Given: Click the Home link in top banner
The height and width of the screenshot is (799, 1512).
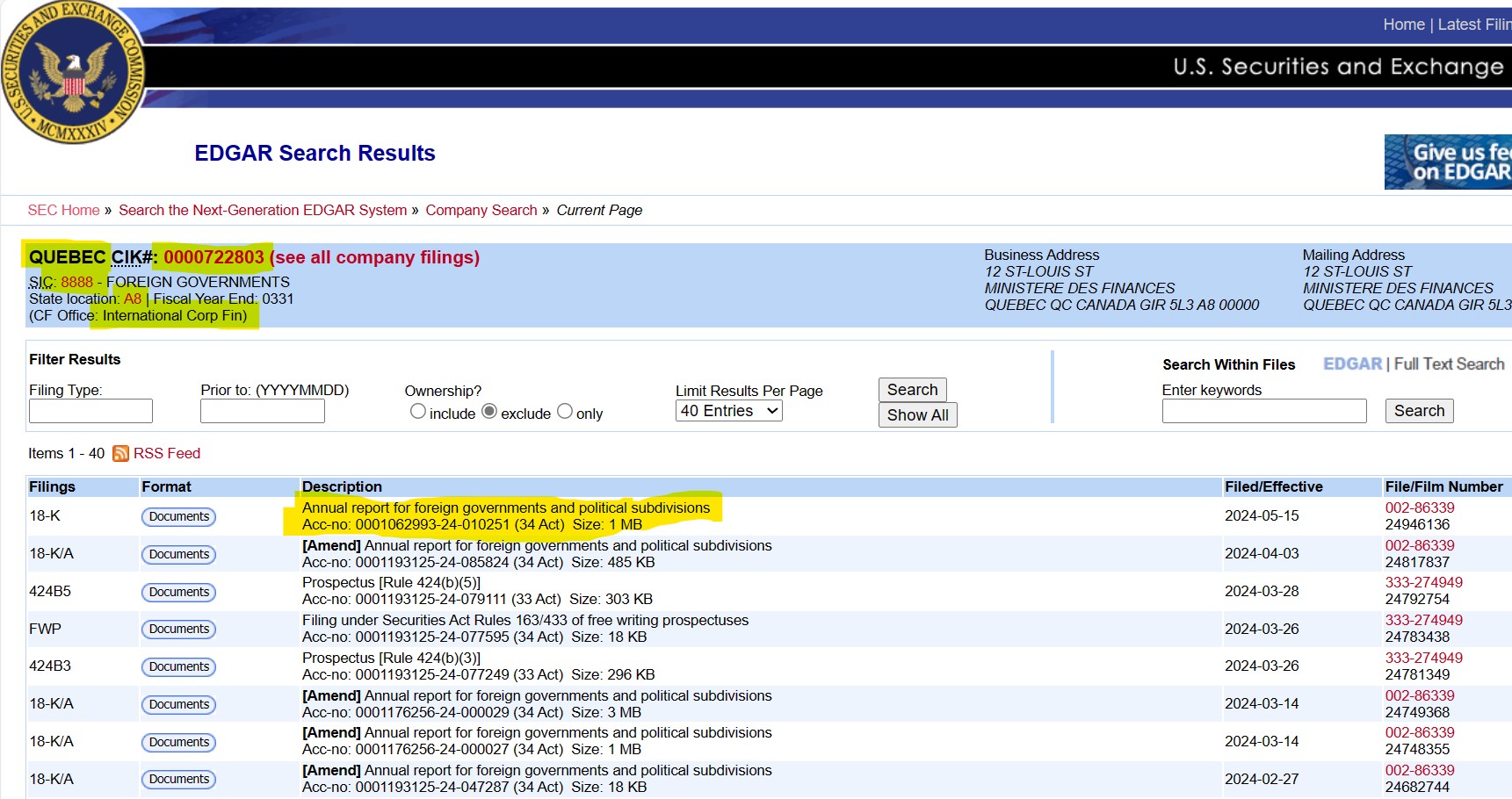Looking at the screenshot, I should pyautogui.click(x=1404, y=25).
